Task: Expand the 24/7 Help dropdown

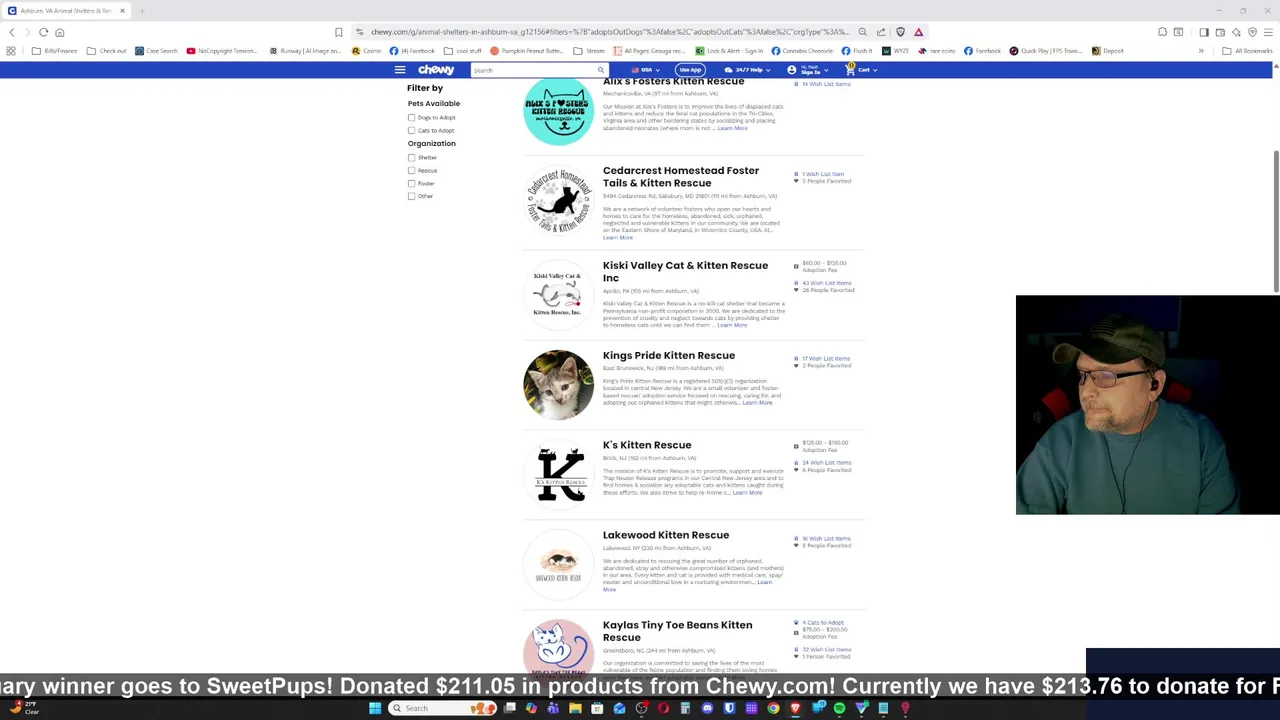Action: click(x=749, y=70)
